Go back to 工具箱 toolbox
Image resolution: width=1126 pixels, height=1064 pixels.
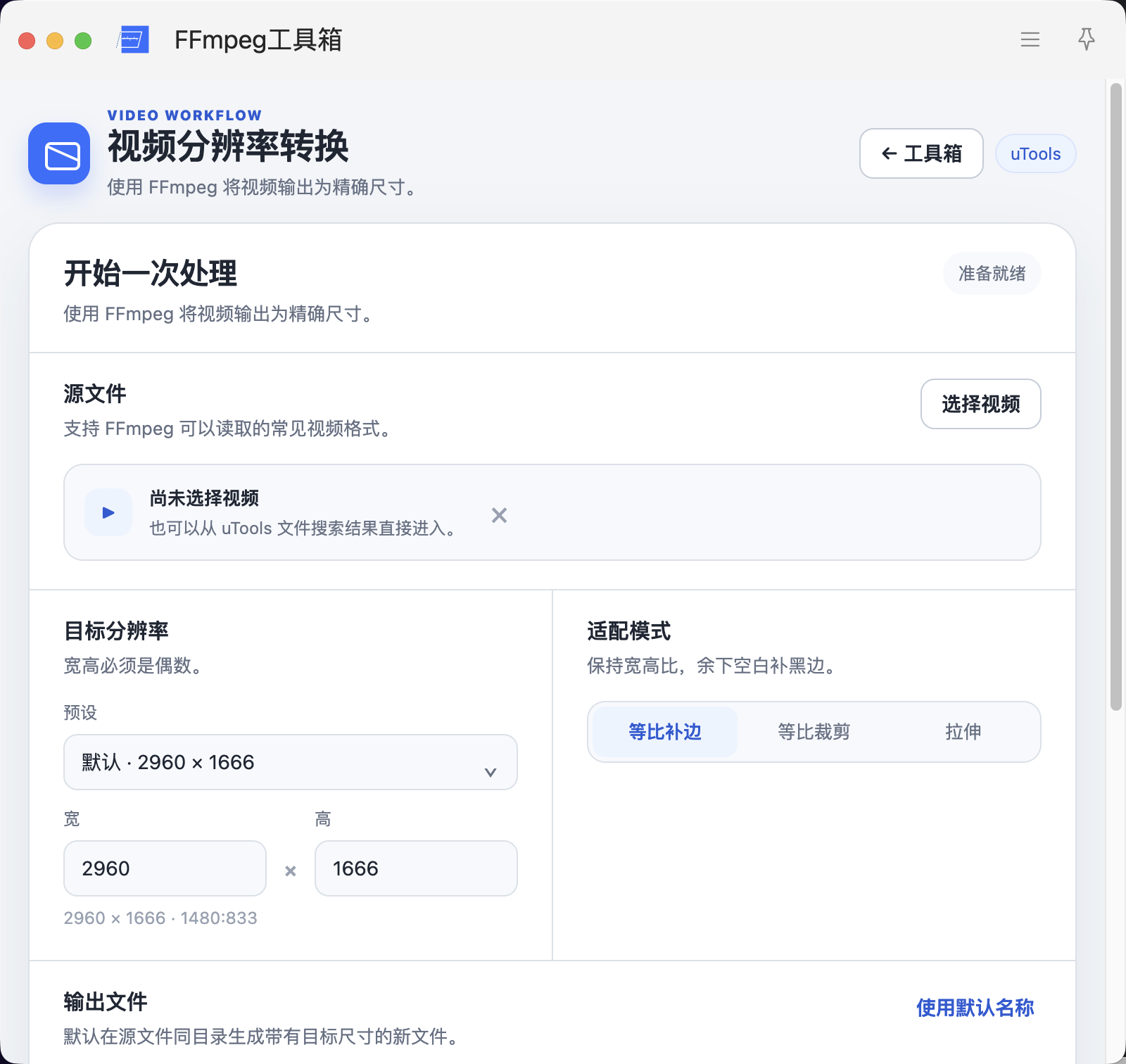tap(921, 153)
